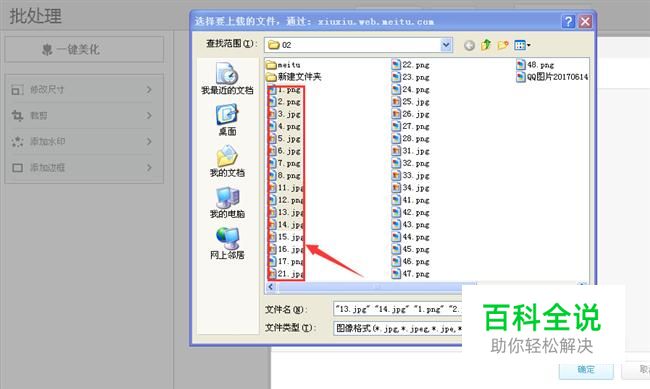Select file 4.png
The width and height of the screenshot is (650, 389).
pyautogui.click(x=284, y=126)
